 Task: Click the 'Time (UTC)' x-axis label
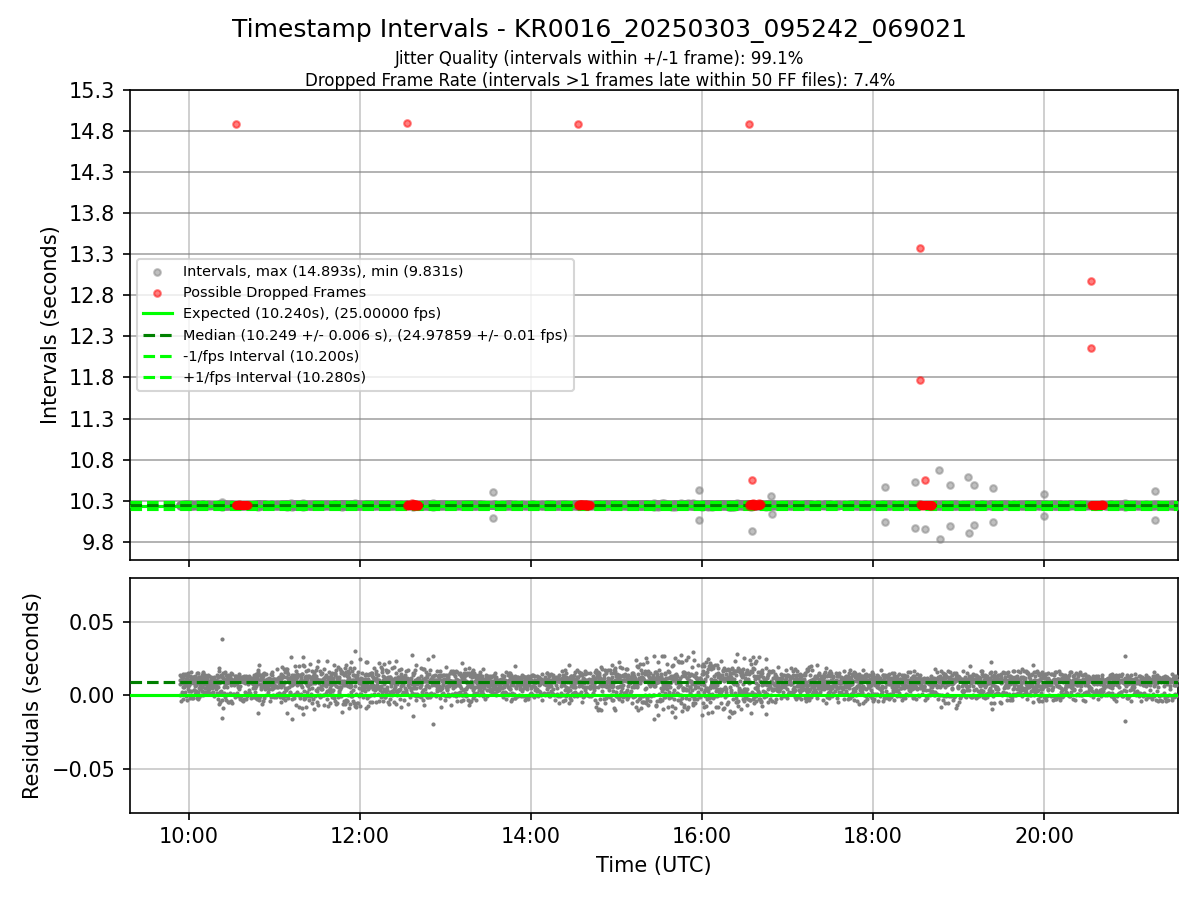tap(653, 865)
